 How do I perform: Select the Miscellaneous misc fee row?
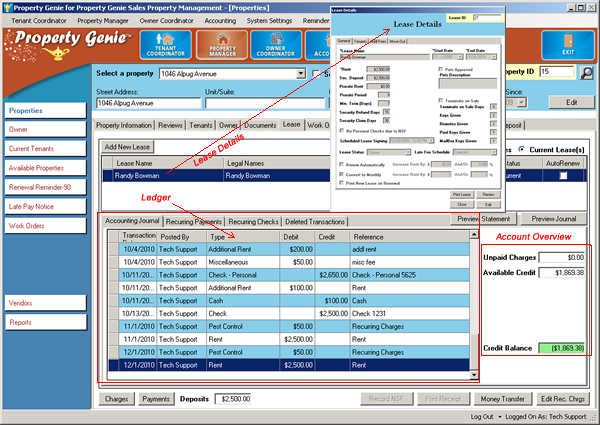289,262
